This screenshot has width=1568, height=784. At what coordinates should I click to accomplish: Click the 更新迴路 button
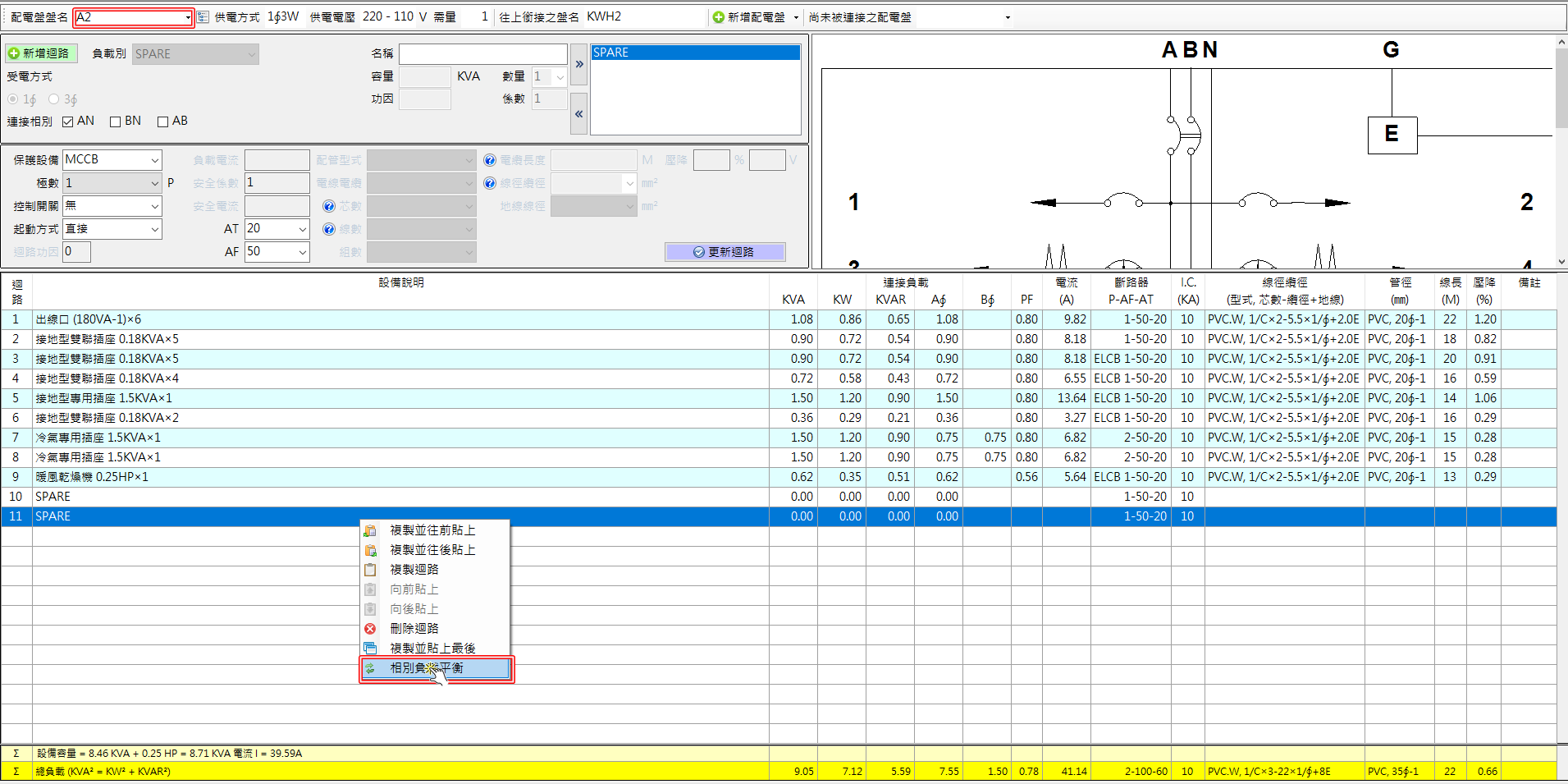tap(725, 252)
